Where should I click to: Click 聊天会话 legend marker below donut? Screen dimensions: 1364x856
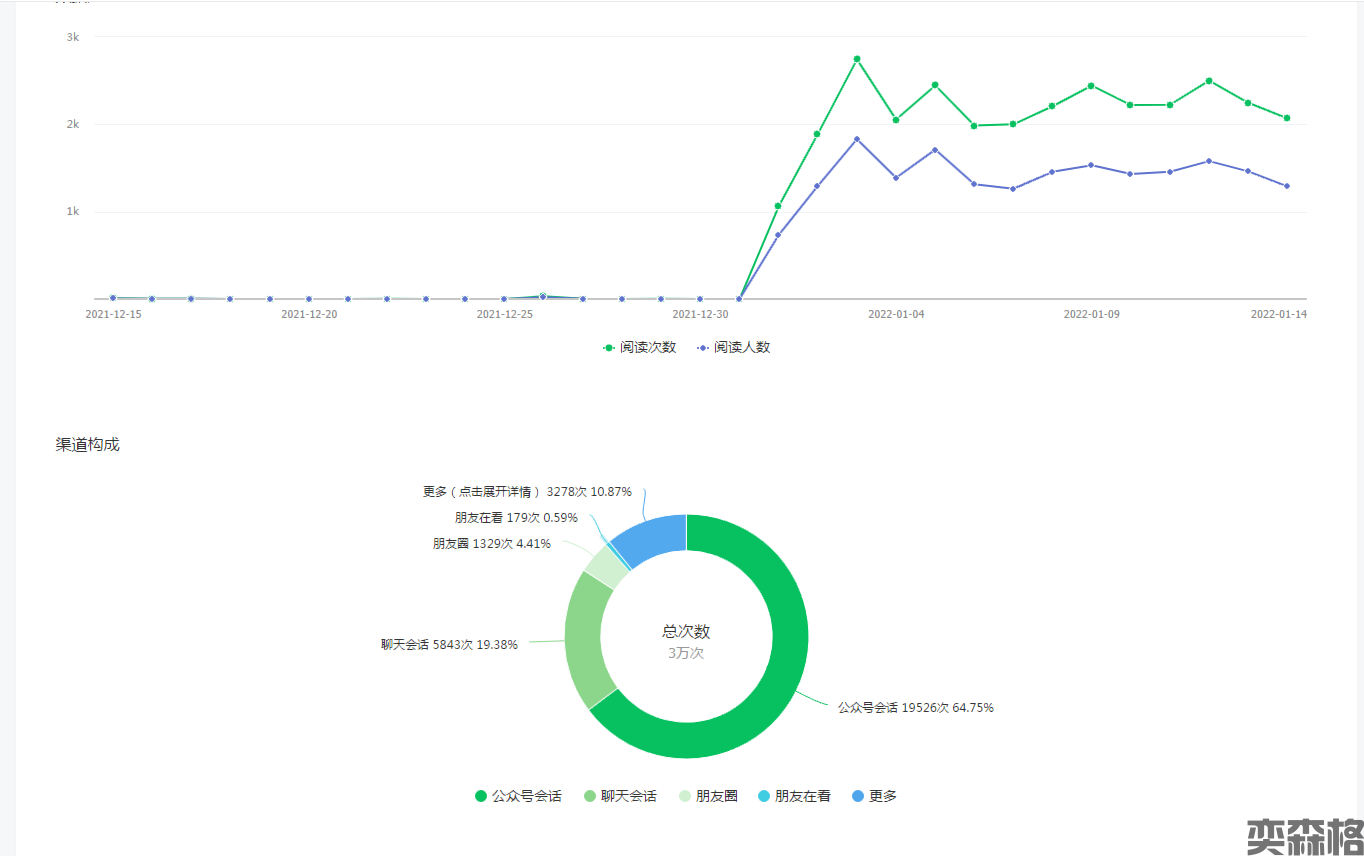591,796
